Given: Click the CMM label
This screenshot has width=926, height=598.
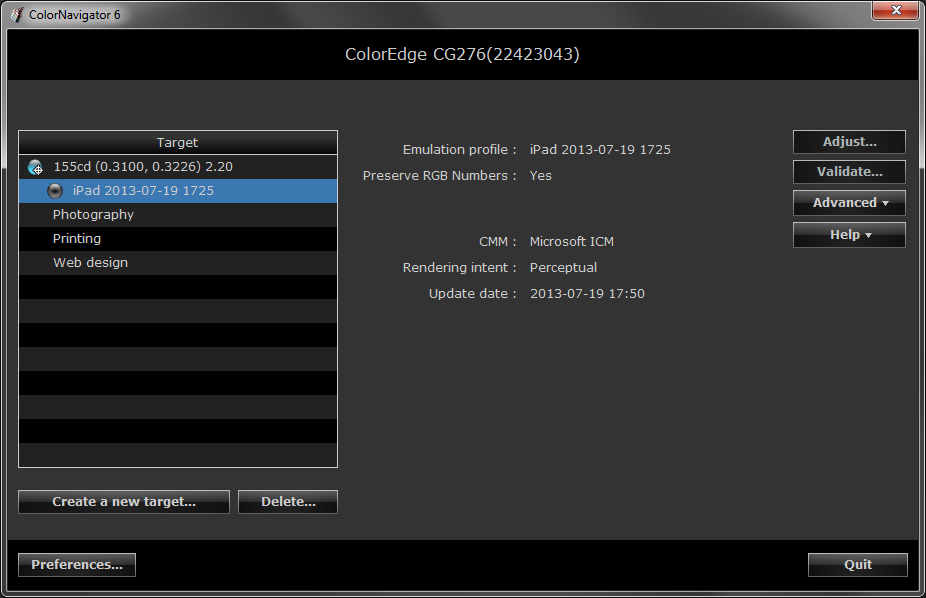Looking at the screenshot, I should tap(498, 242).
